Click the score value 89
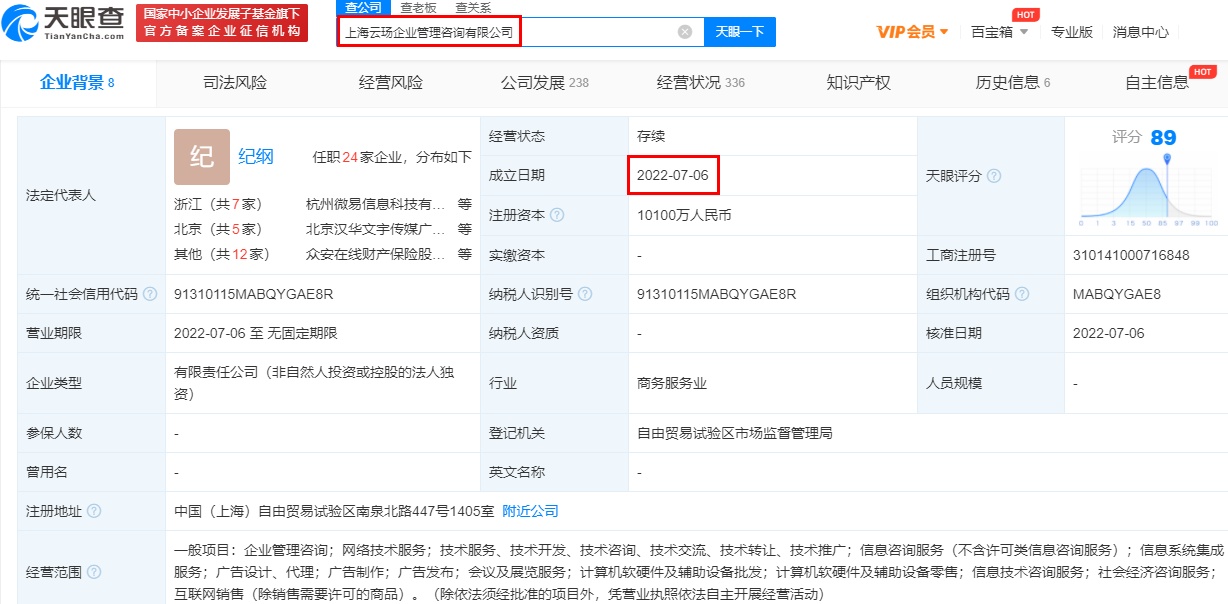Viewport: 1228px width, 604px height. coord(1163,137)
